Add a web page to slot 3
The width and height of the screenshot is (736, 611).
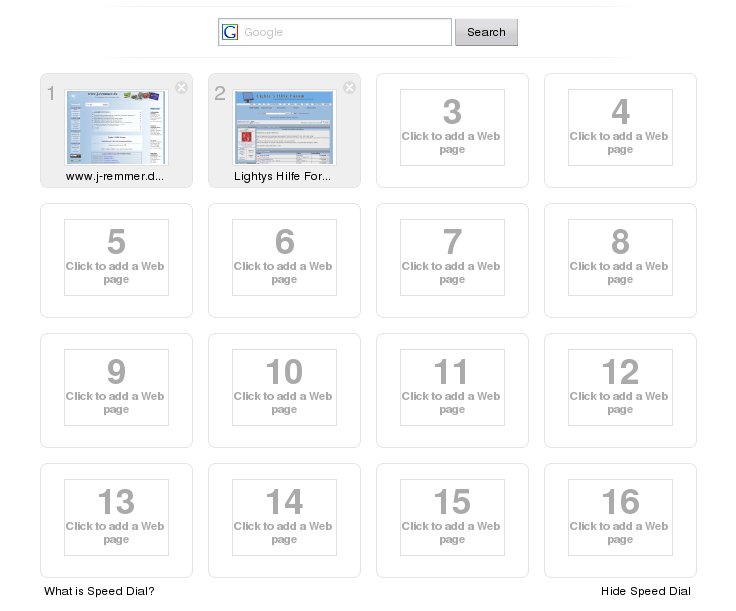click(x=452, y=130)
